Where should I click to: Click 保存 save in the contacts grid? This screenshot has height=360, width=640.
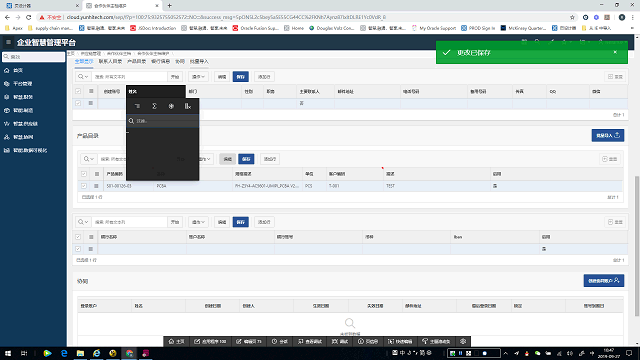(x=241, y=77)
